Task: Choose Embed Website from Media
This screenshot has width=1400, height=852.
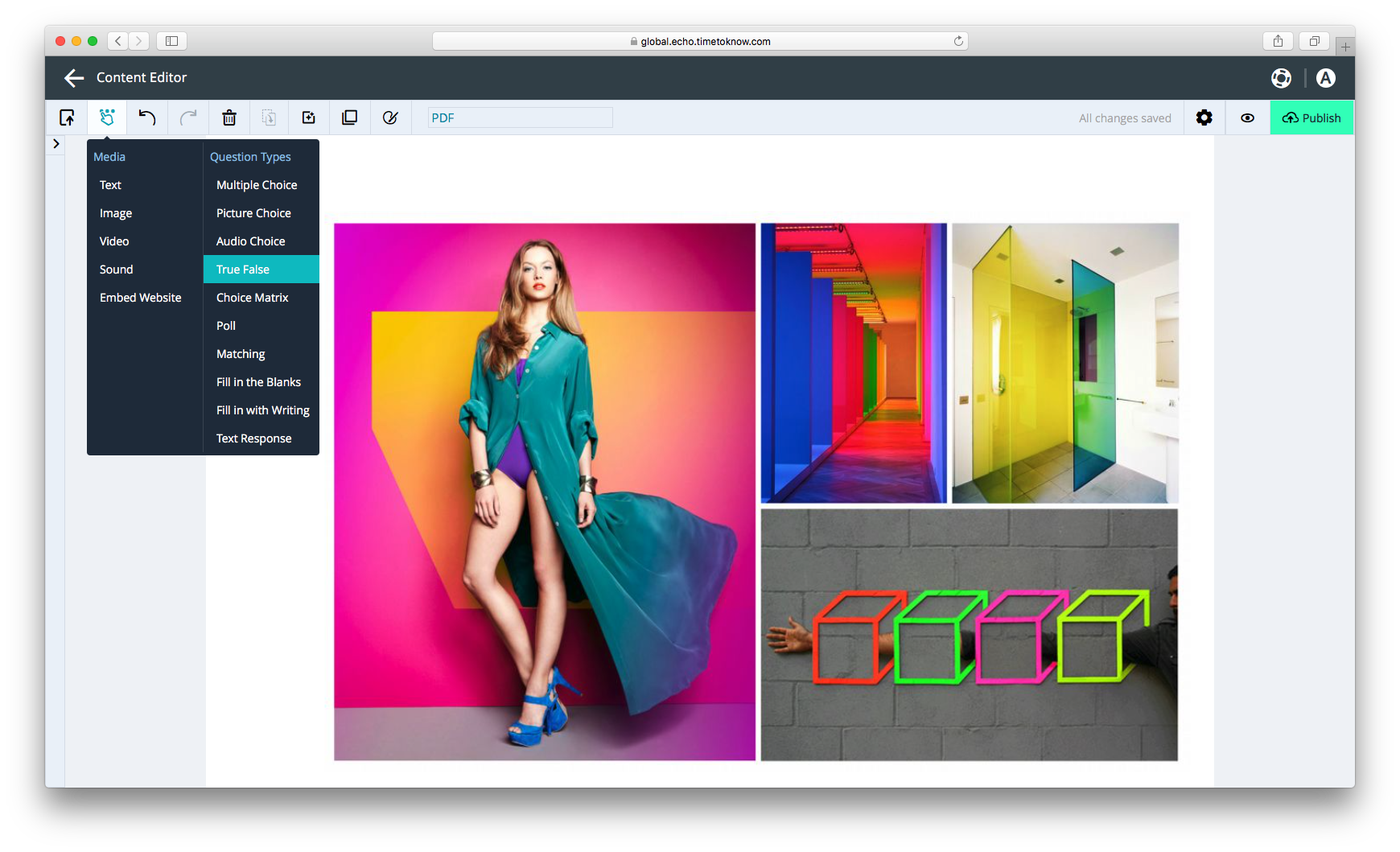Action: (141, 298)
